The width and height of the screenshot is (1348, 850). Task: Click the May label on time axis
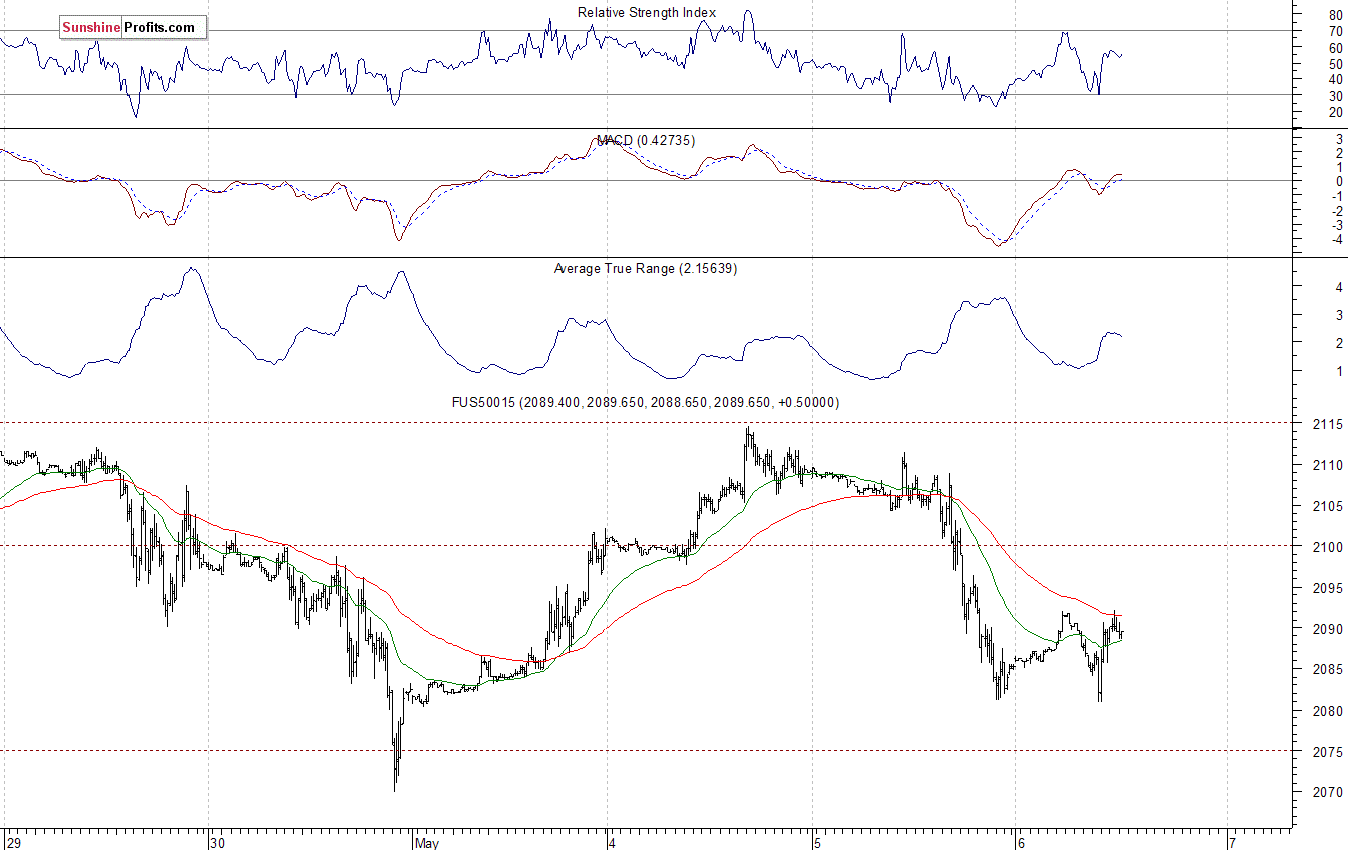pyautogui.click(x=427, y=843)
